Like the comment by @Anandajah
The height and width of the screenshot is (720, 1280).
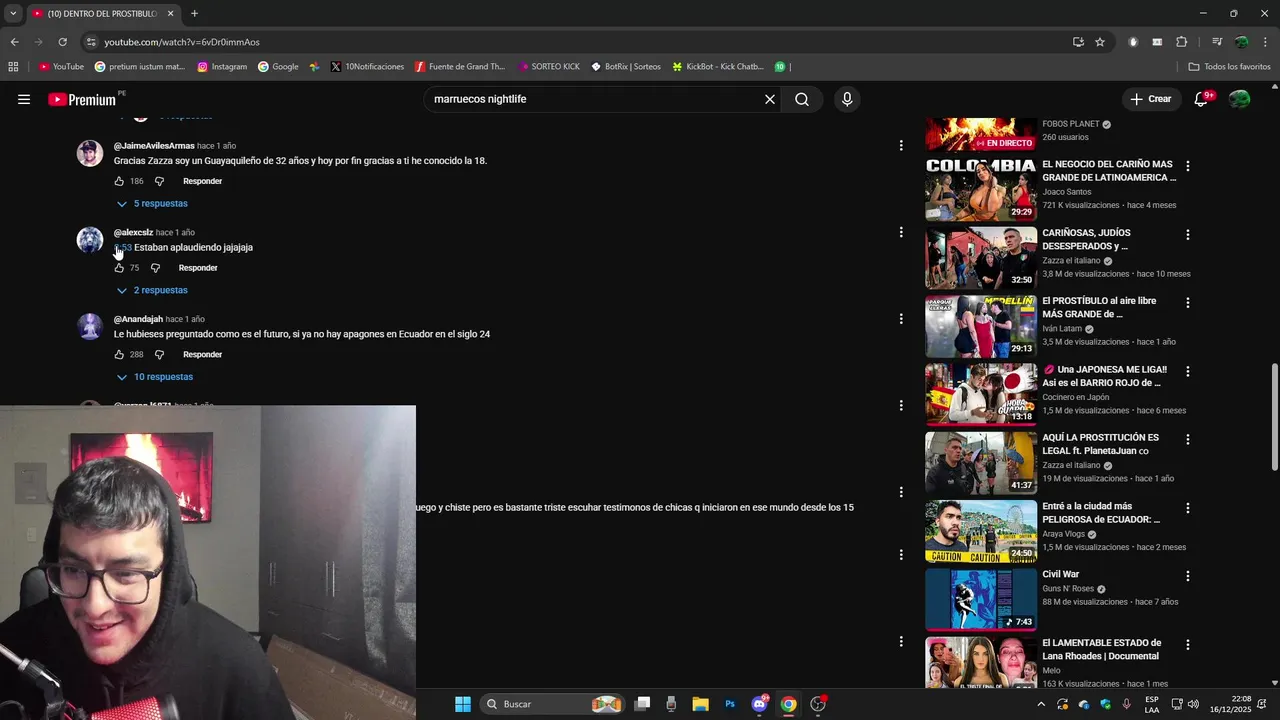(x=119, y=355)
